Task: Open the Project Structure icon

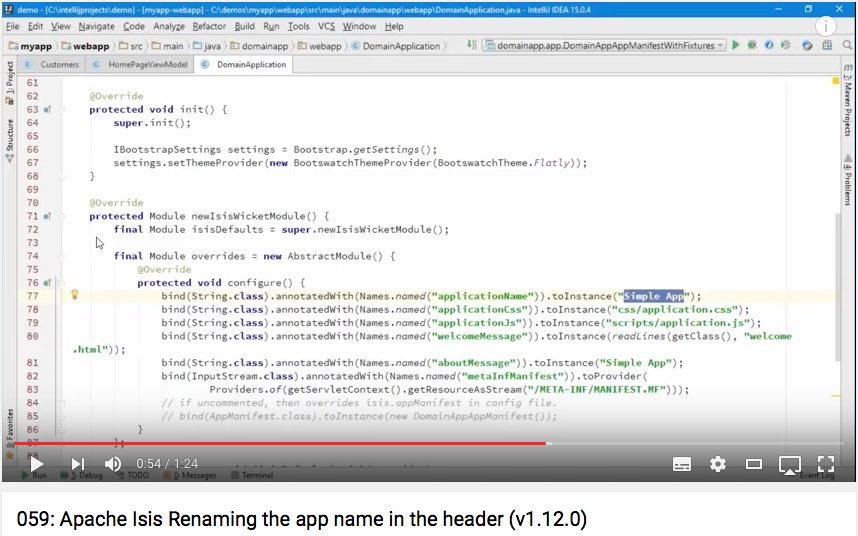Action: (x=827, y=45)
